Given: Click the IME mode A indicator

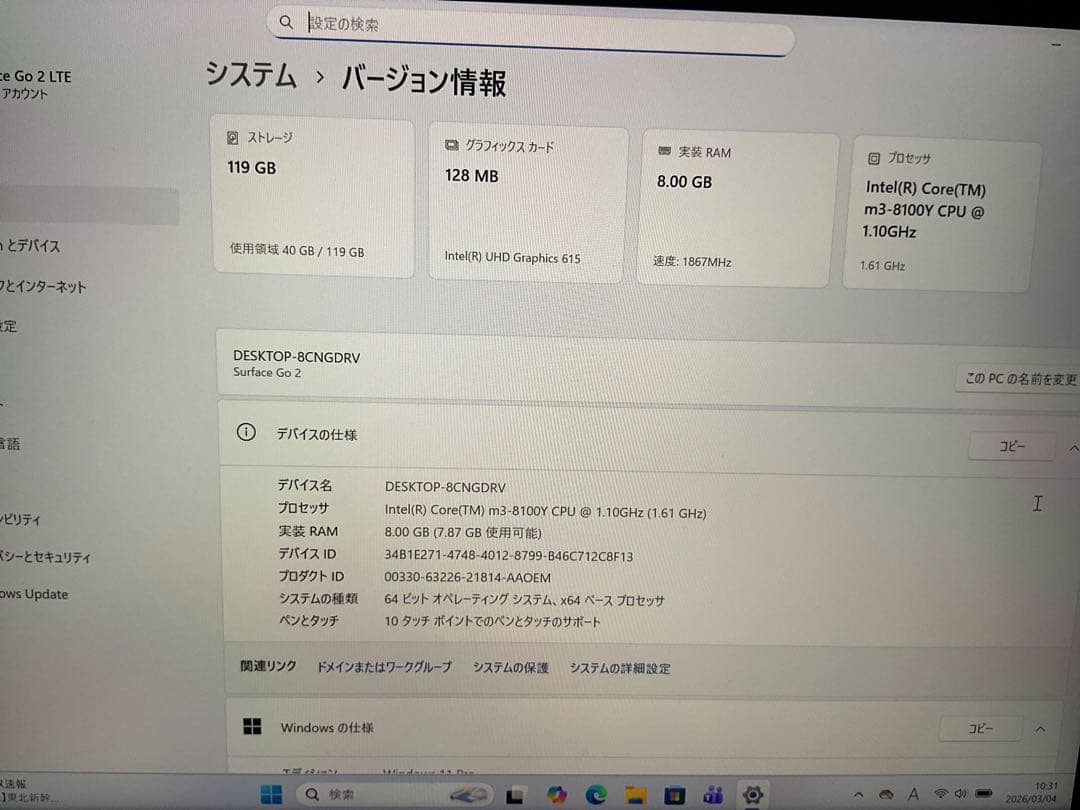Looking at the screenshot, I should 913,794.
